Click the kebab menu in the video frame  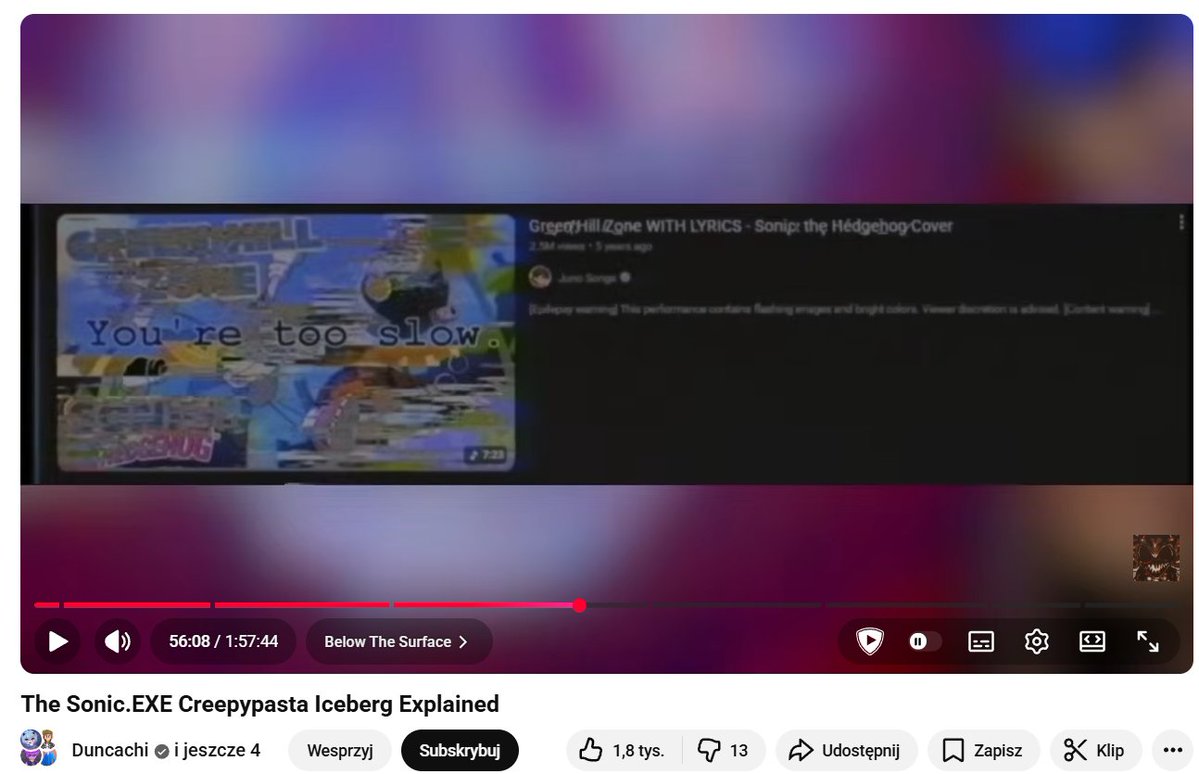(x=1182, y=222)
